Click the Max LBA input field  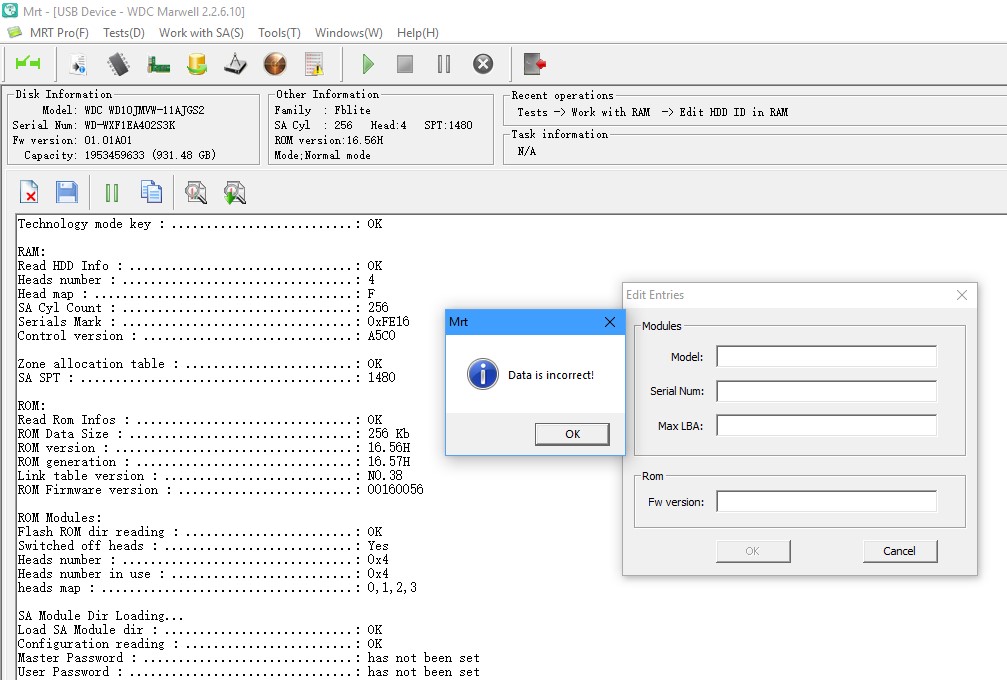(827, 425)
